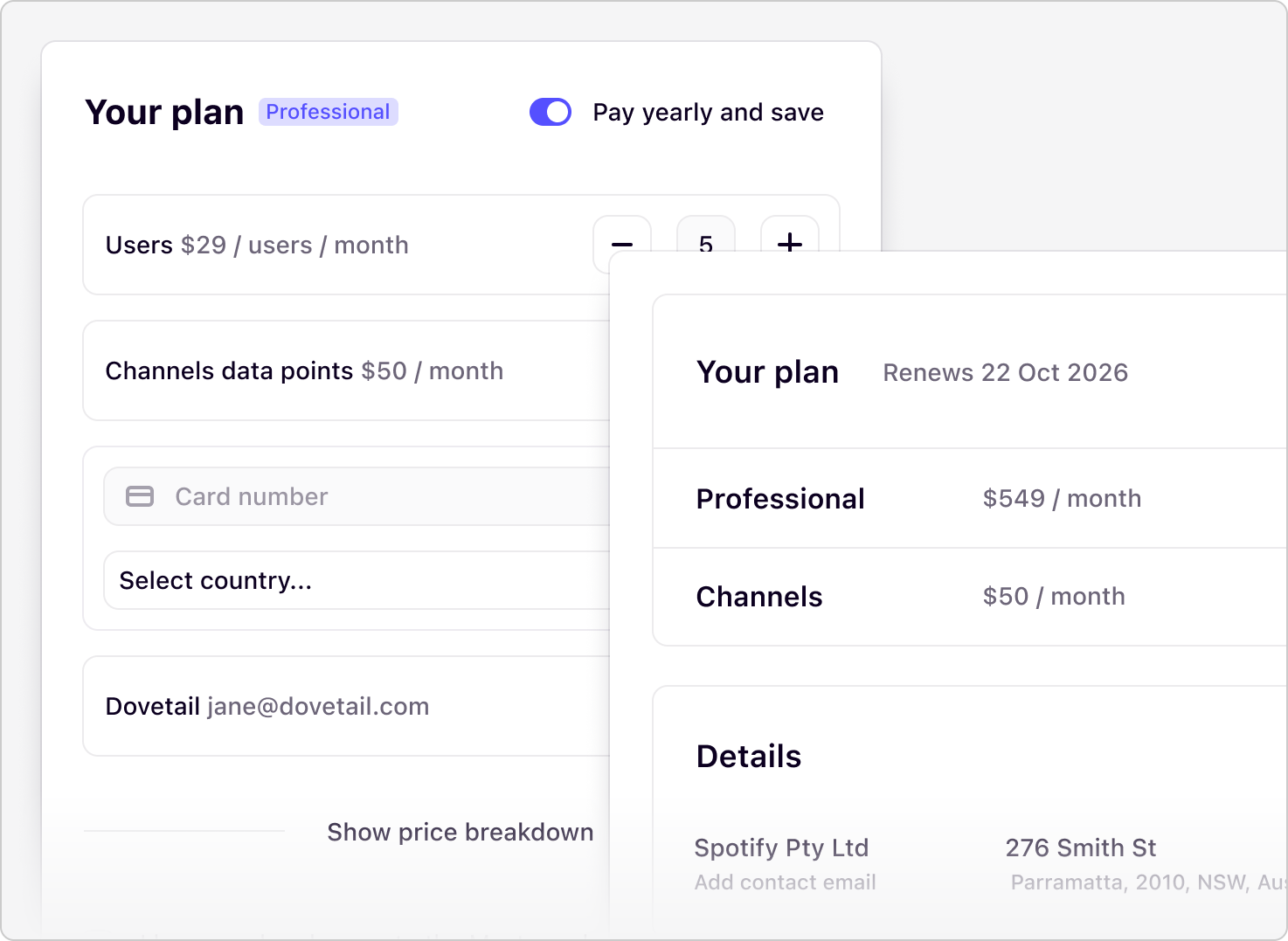The width and height of the screenshot is (1288, 941).
Task: Click the Dovetail jane@dovetail.com account row
Action: point(347,706)
